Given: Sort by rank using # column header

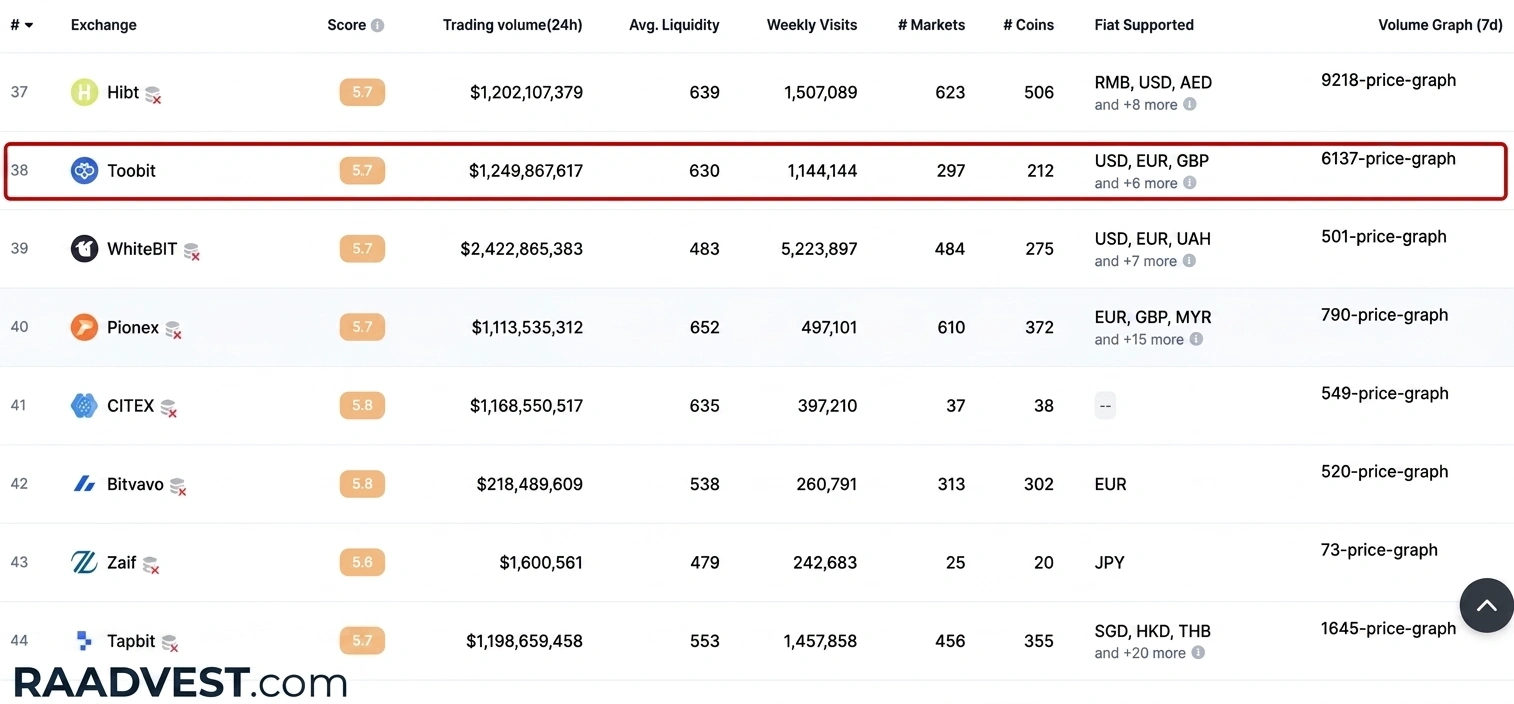Looking at the screenshot, I should click(21, 25).
